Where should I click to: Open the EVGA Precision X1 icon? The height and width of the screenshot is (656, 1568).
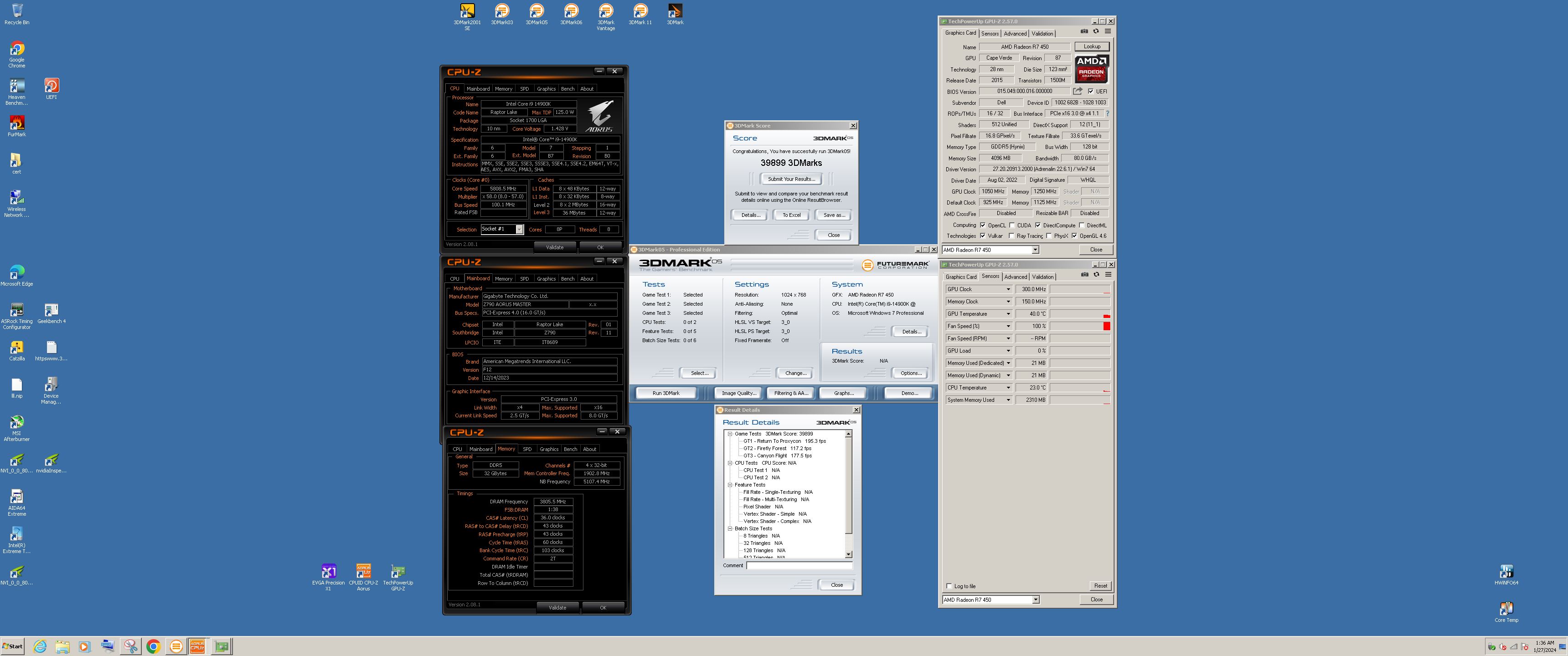click(x=329, y=578)
